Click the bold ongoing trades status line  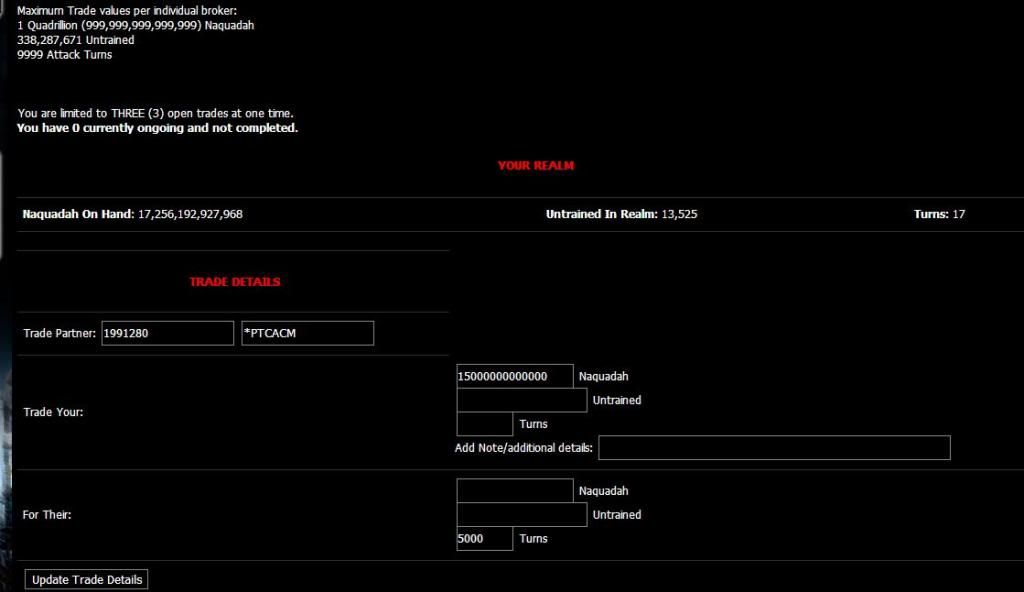[x=157, y=128]
